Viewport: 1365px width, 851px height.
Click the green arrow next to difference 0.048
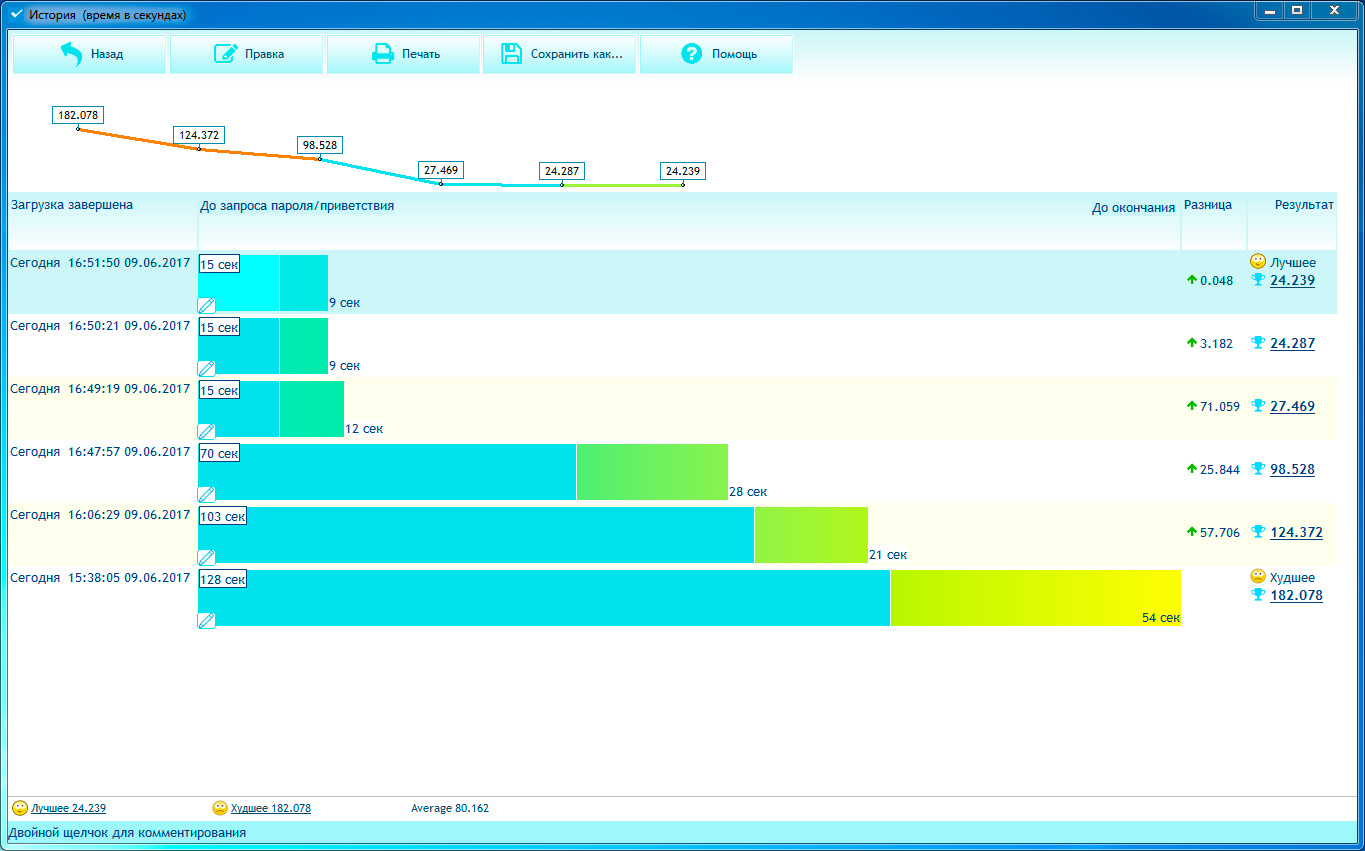point(1192,280)
